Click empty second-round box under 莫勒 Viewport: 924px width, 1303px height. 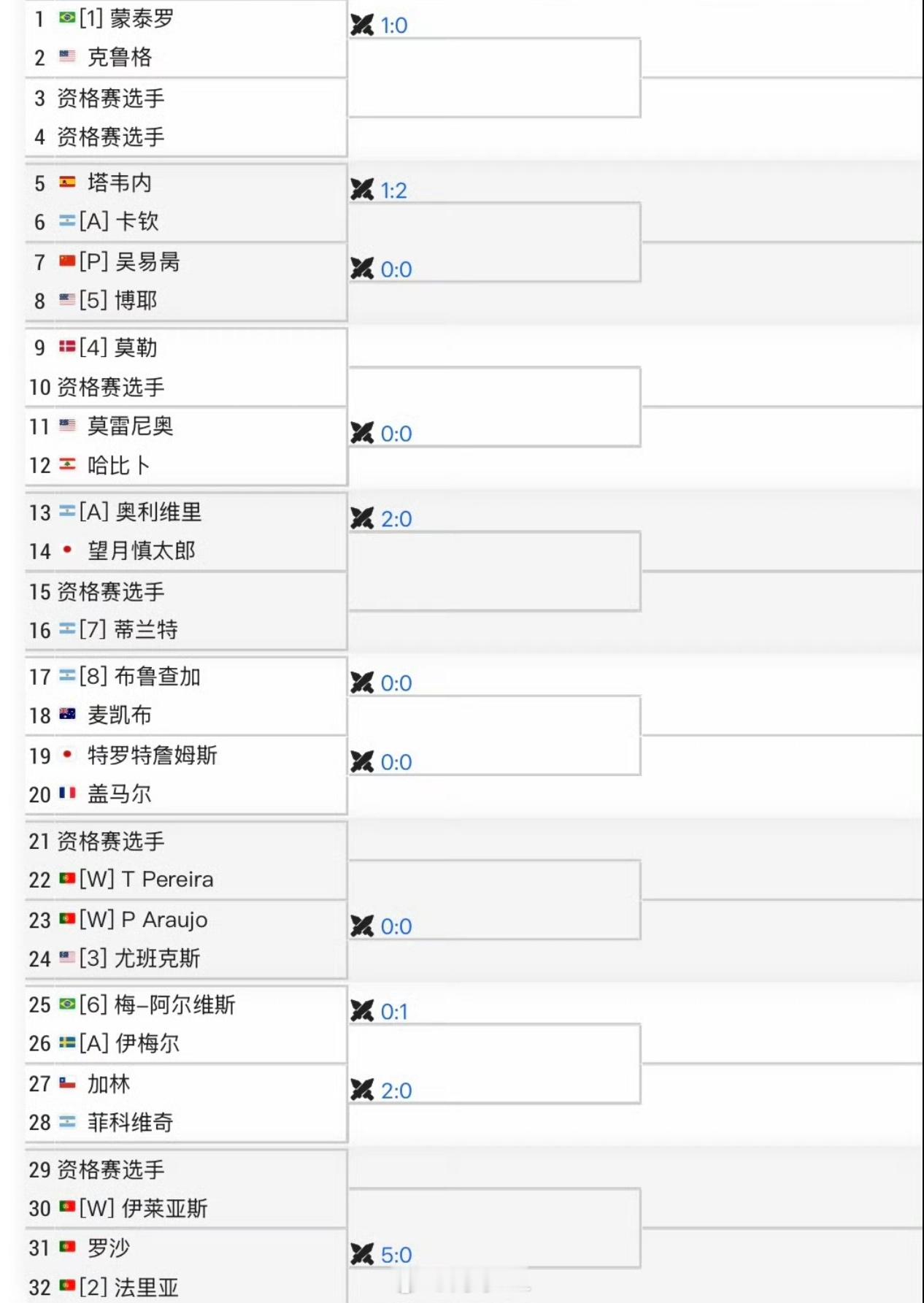pyautogui.click(x=495, y=407)
